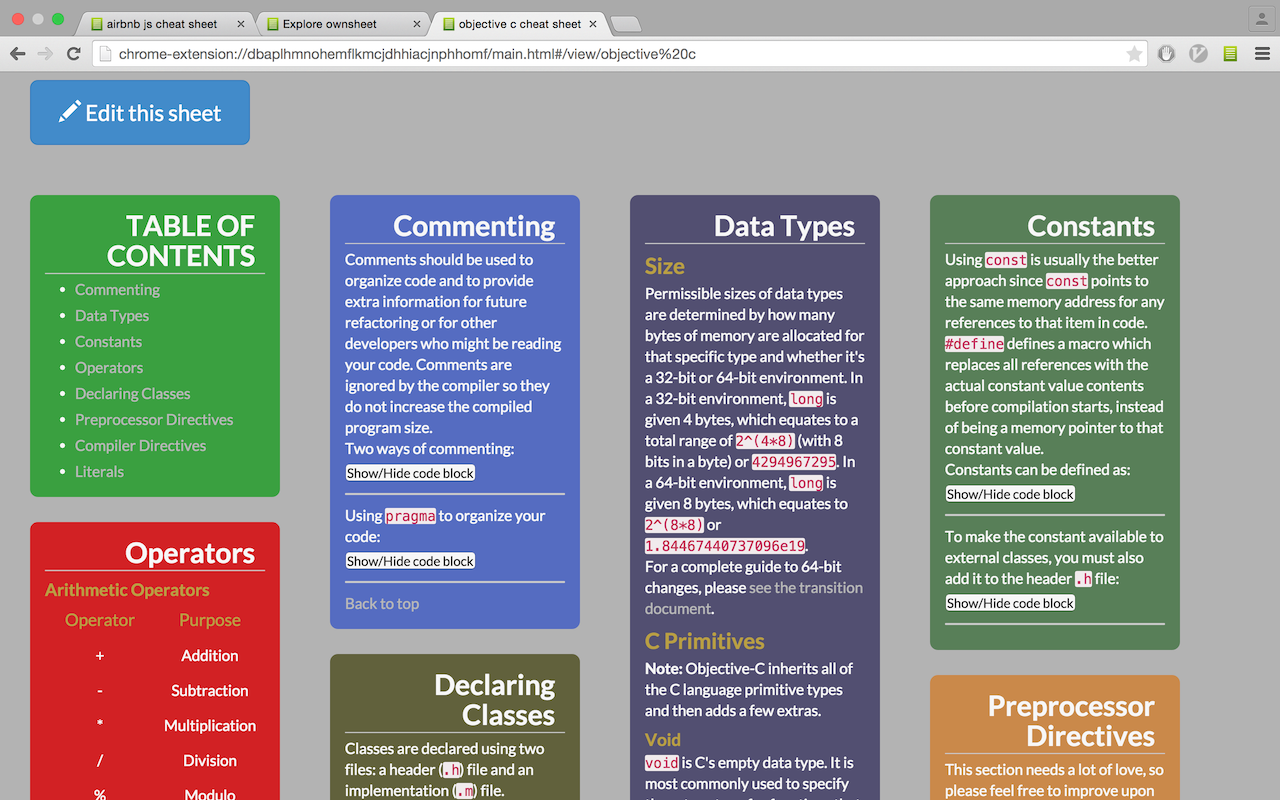
Task: Click Arithmetic Operators subheading
Action: point(127,590)
